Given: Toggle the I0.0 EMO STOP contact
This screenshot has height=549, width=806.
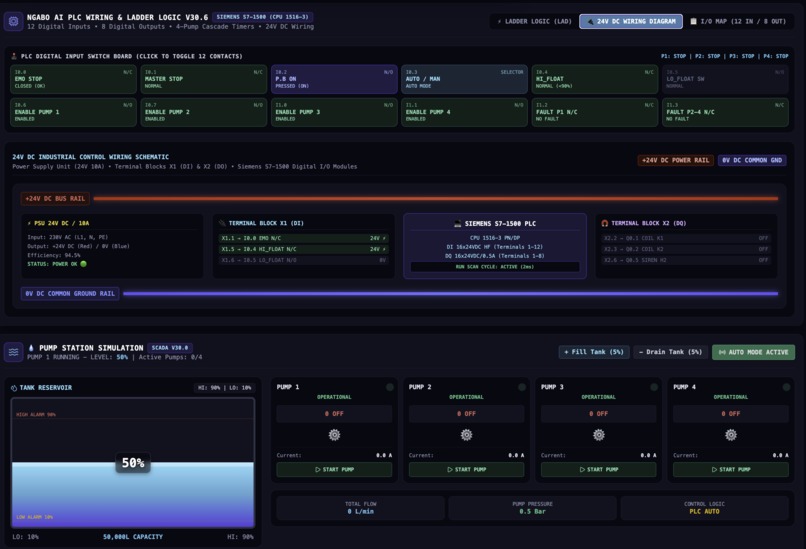Looking at the screenshot, I should pos(74,79).
